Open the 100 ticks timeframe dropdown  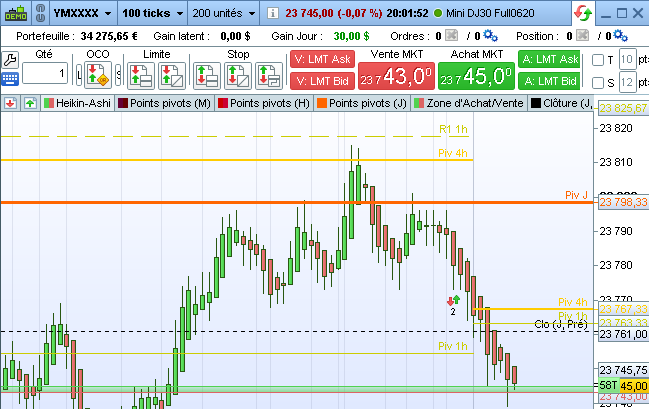153,13
